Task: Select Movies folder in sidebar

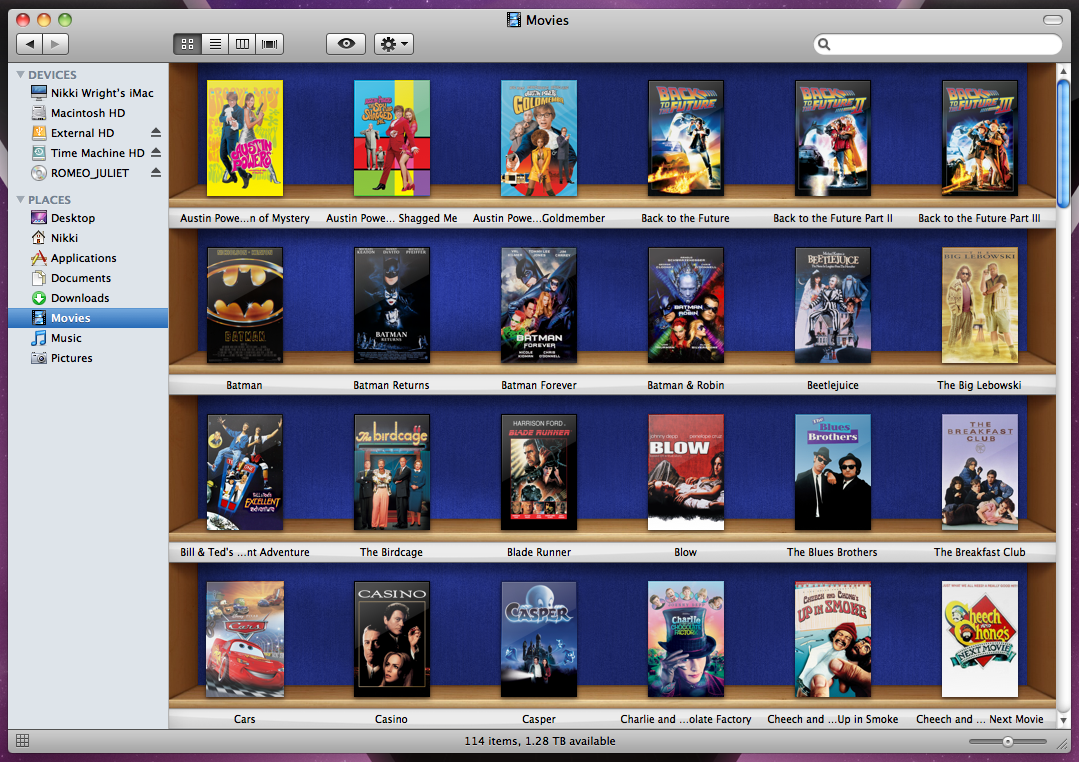Action: 88,318
